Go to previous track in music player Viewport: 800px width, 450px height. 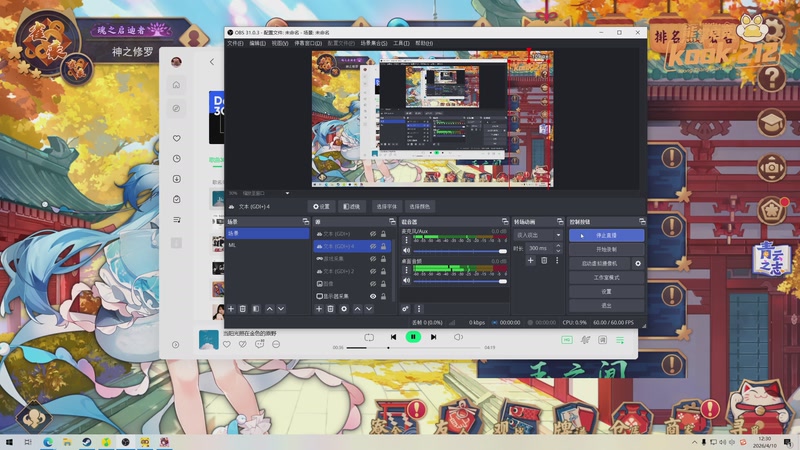tap(393, 337)
